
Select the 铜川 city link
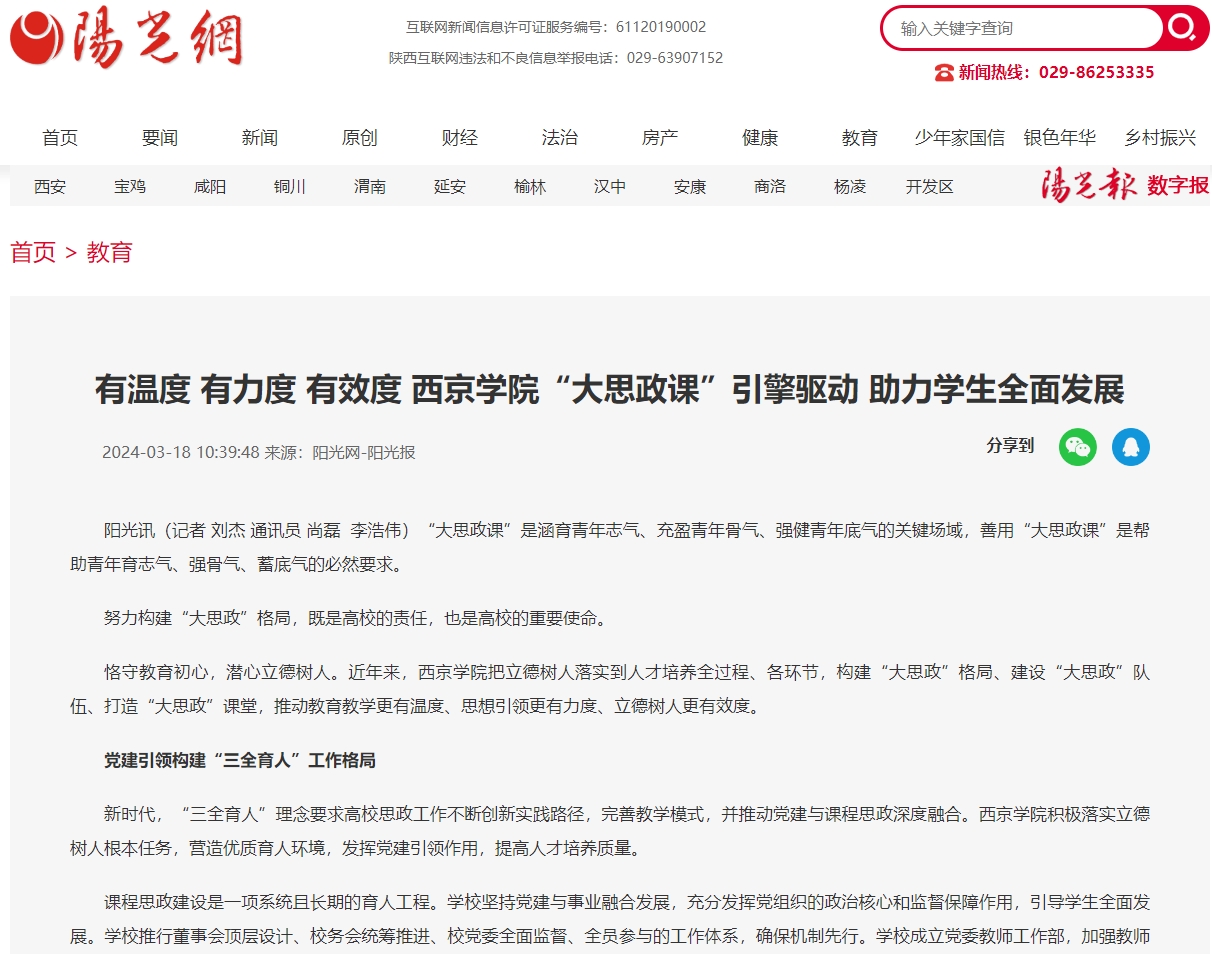pos(290,186)
